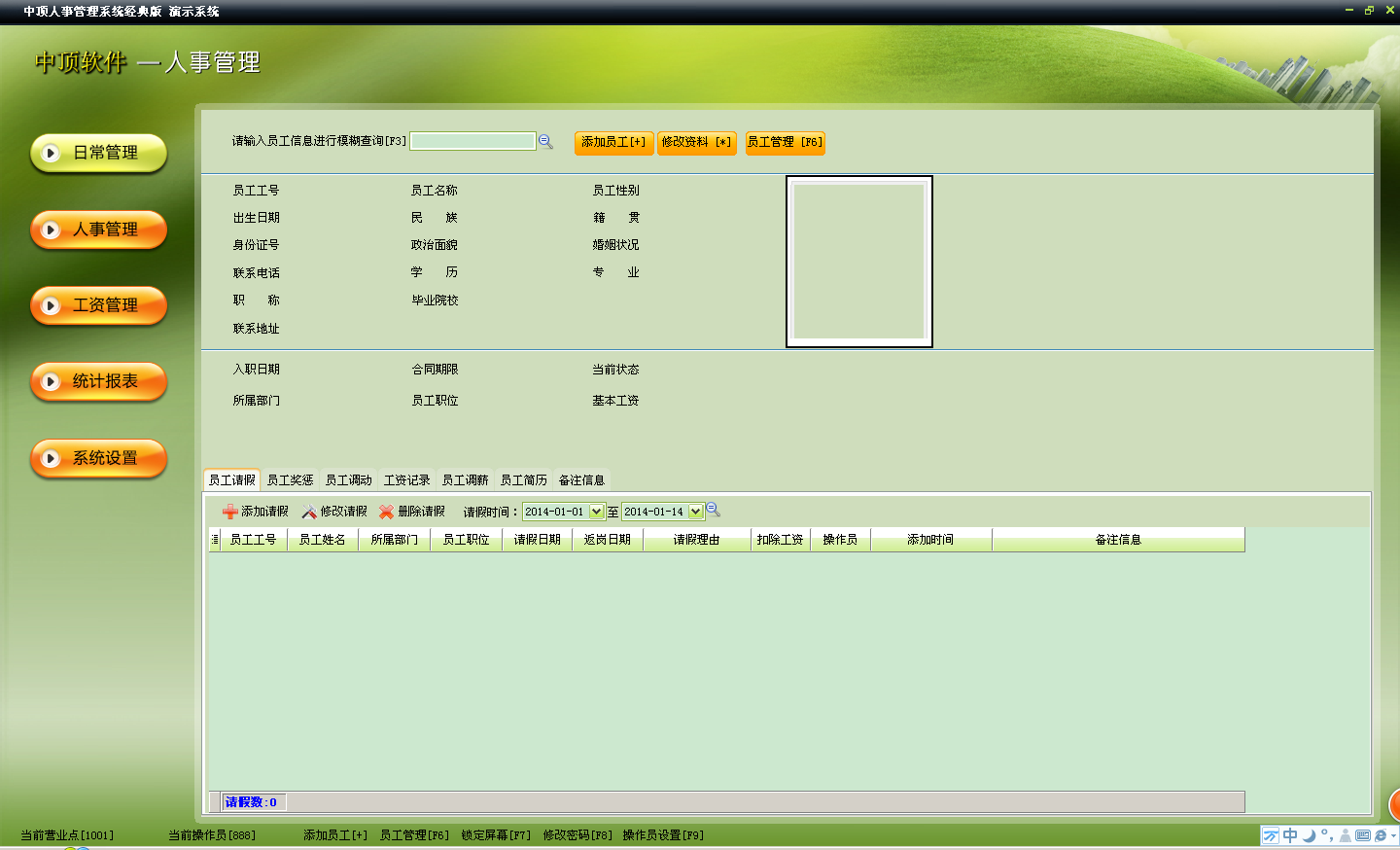This screenshot has width=1400, height=850.
Task: Click the 添加员工[+] button
Action: pos(613,142)
